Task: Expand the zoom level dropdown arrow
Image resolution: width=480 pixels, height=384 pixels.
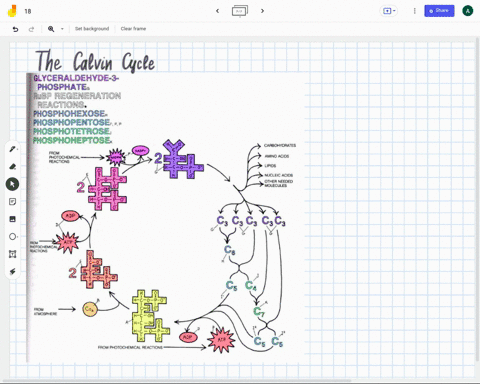Action: [x=62, y=29]
